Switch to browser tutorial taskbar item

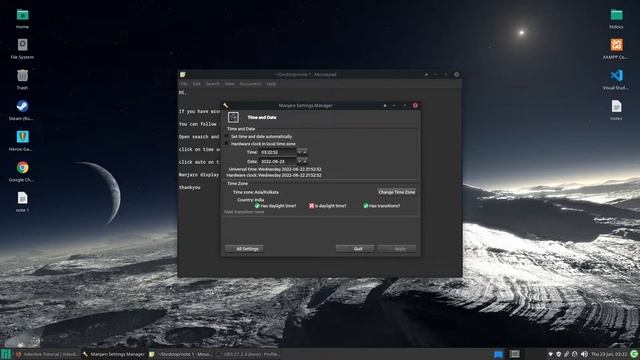(x=47, y=354)
